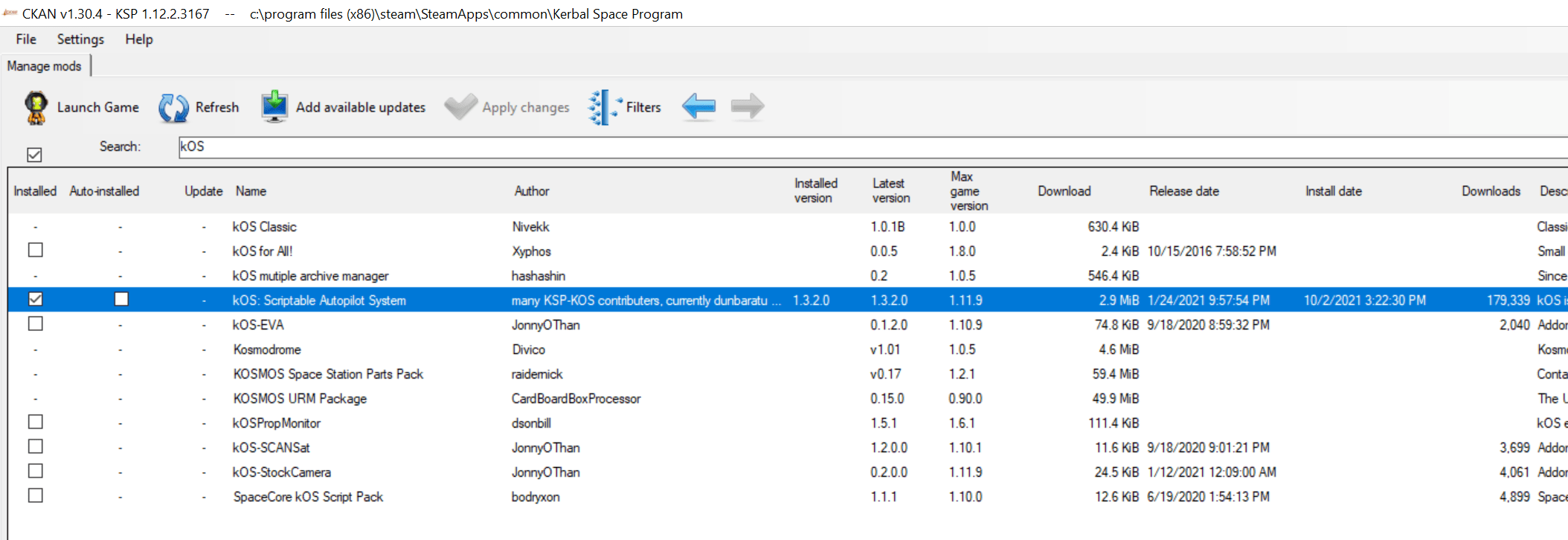Sort by the Install date column header

(x=1334, y=191)
